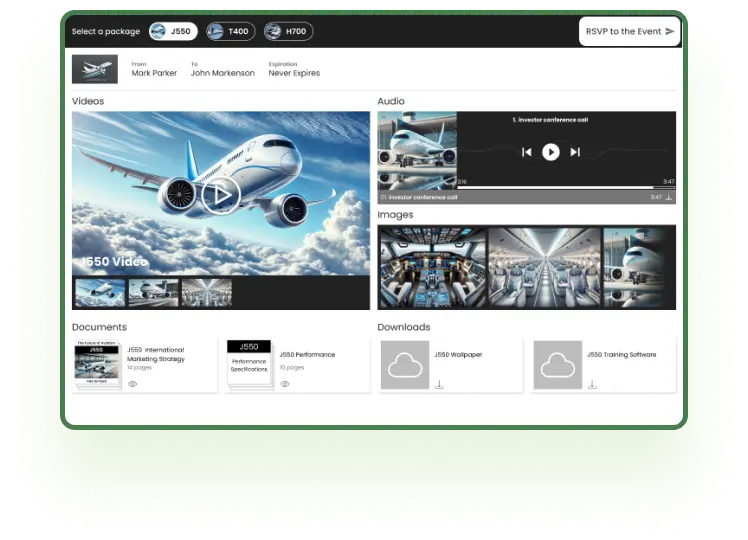The image size is (748, 540).
Task: Play the investor conference call audio
Action: coord(550,152)
